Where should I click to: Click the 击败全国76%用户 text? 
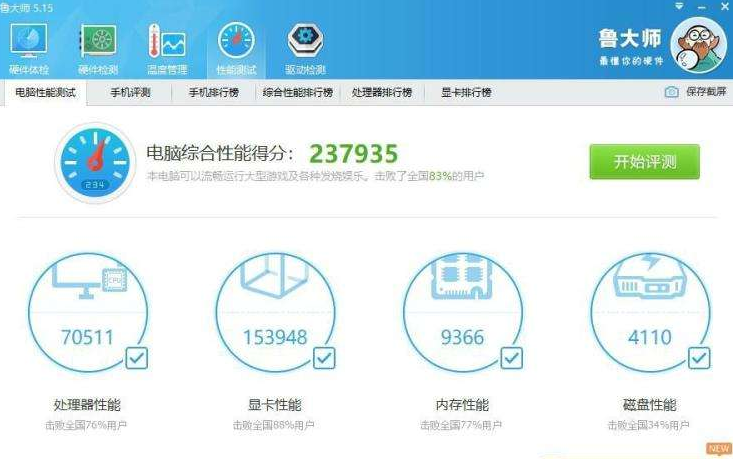(86, 425)
